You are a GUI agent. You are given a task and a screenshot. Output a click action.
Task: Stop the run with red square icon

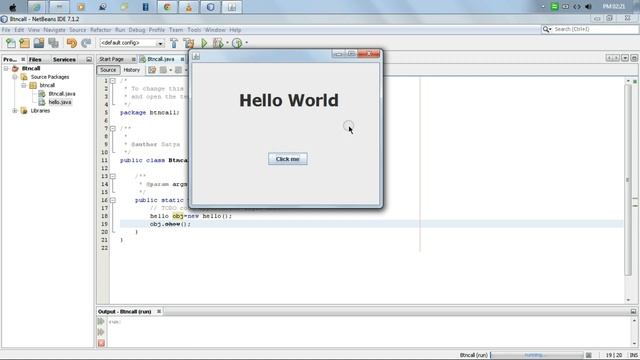click(x=101, y=343)
